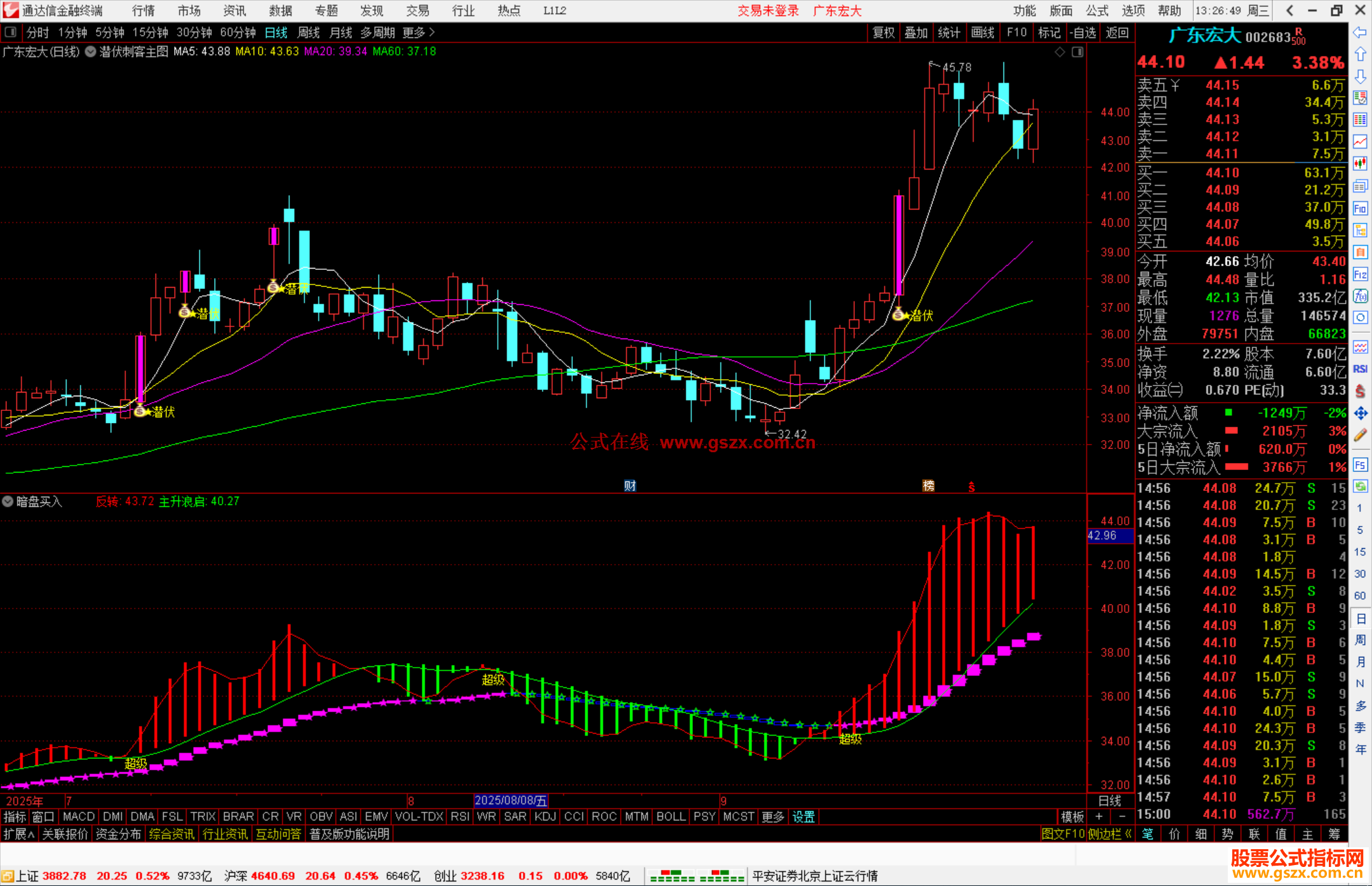Toggle the 暗盘买入 indicator round button
The width and height of the screenshot is (1372, 886).
(8, 501)
